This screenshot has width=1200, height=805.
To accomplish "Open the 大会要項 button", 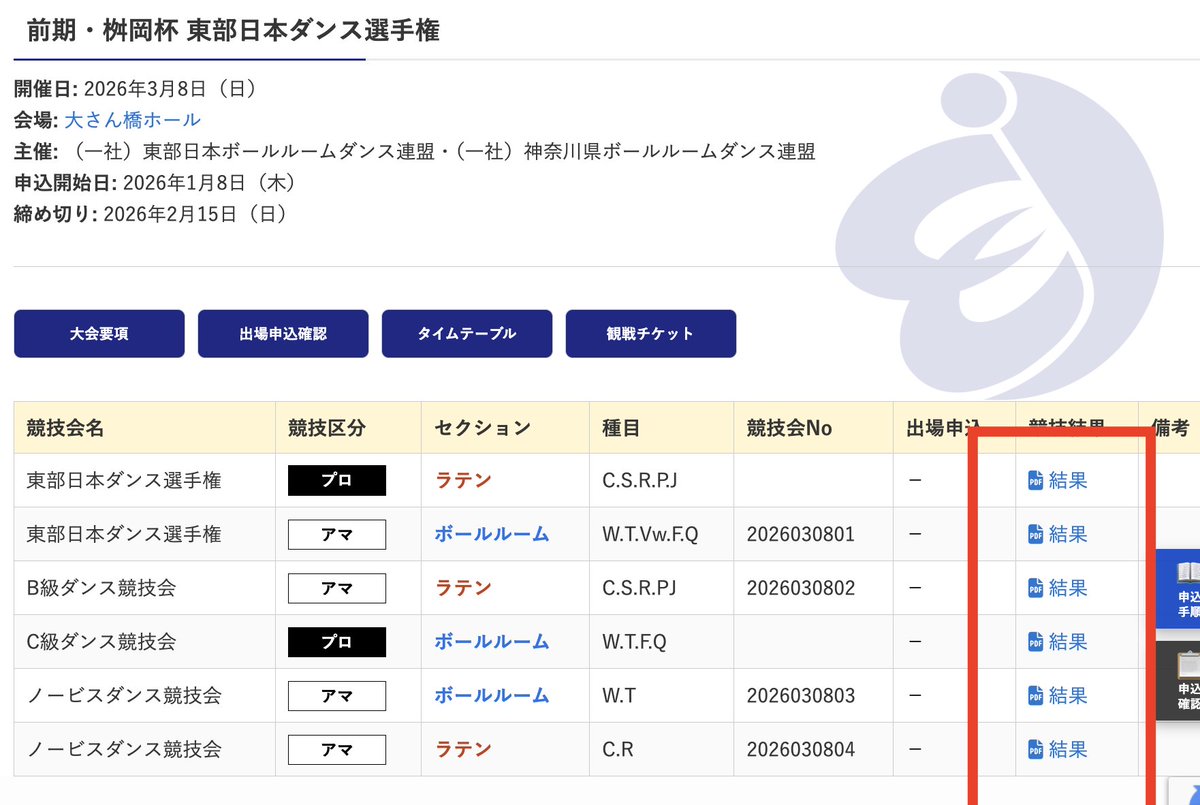I will pos(99,334).
